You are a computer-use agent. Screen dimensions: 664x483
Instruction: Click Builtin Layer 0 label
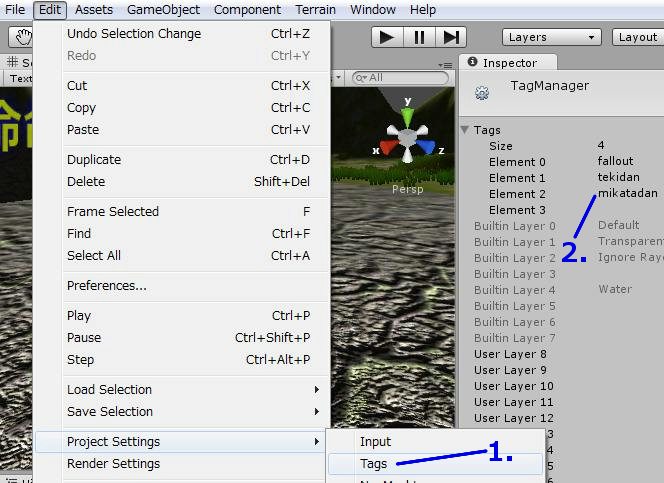coord(515,226)
